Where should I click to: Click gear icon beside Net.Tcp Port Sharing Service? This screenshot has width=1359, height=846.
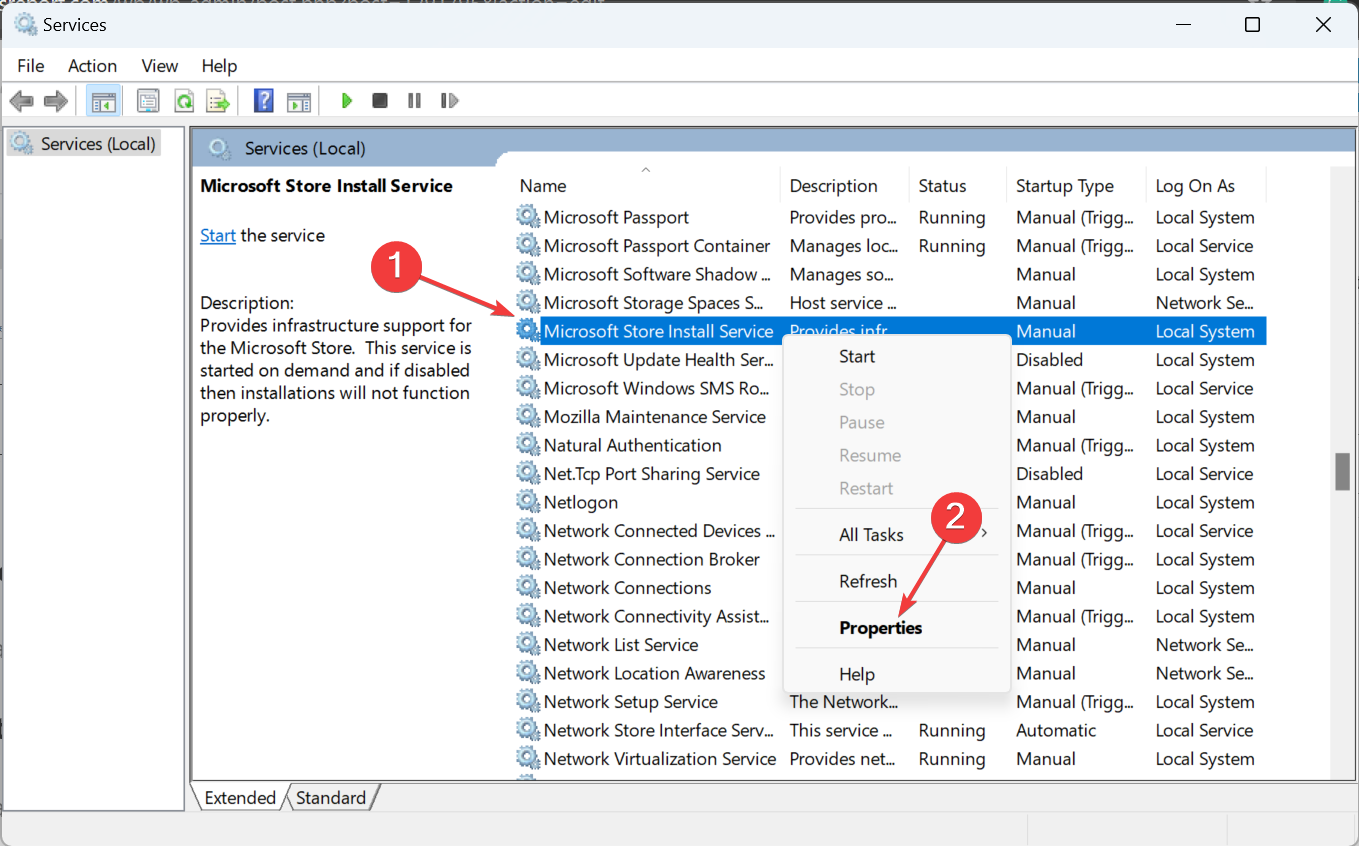pyautogui.click(x=528, y=473)
